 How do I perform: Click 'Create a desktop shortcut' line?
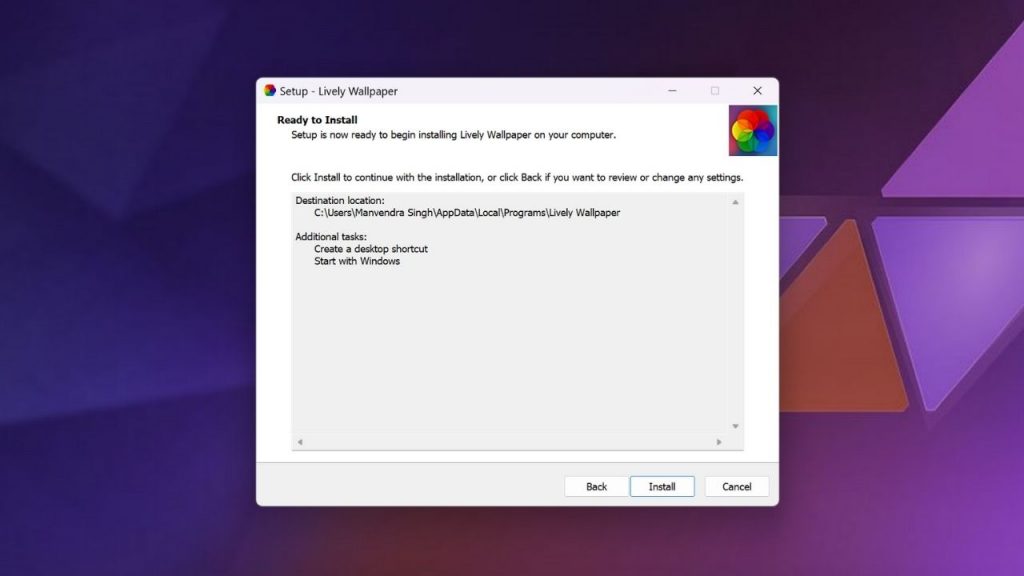(x=370, y=249)
